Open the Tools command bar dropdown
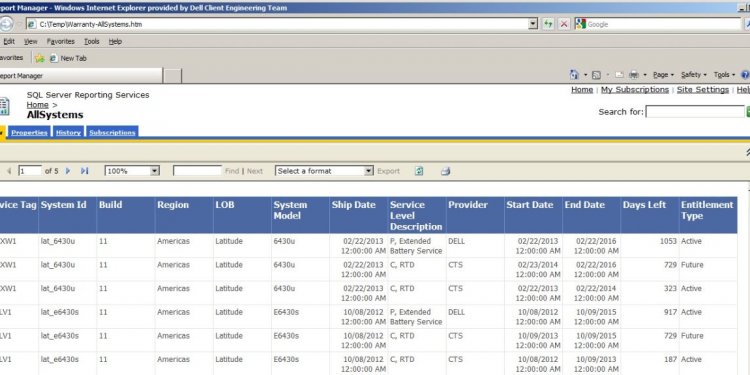Viewport: 750px width, 375px height. point(724,75)
